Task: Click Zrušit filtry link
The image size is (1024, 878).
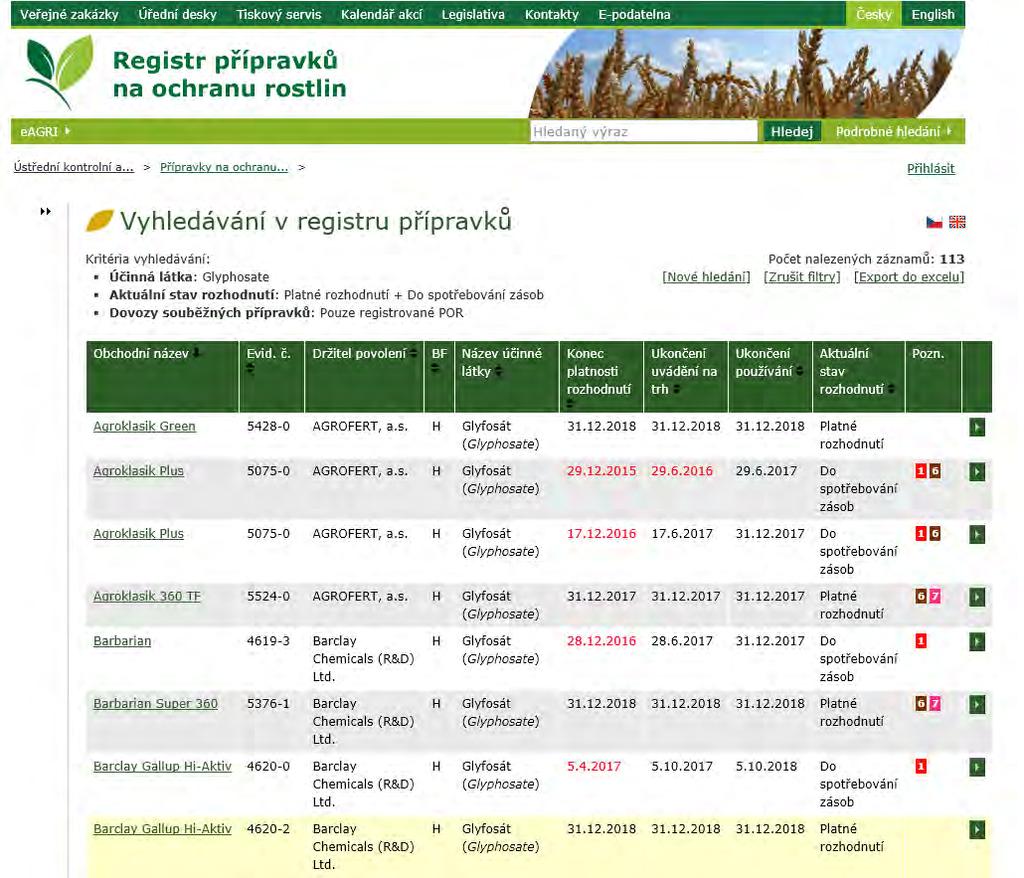Action: [802, 277]
